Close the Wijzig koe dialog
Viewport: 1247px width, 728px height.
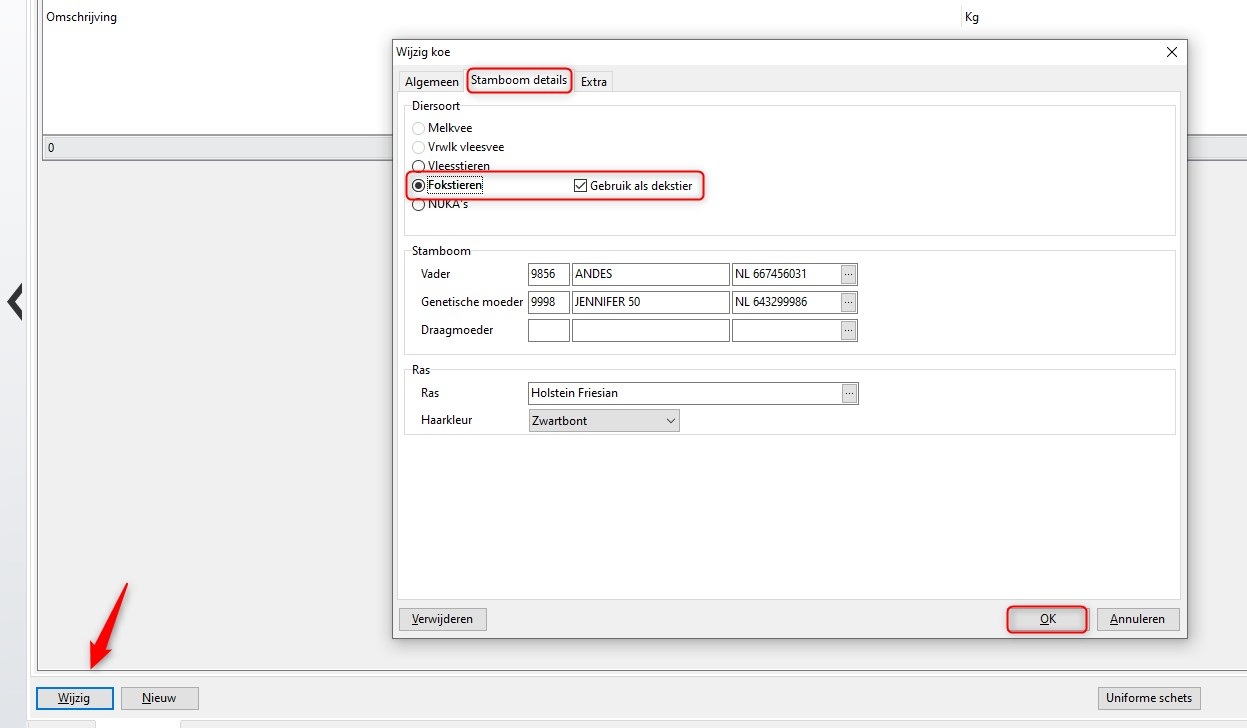click(x=1172, y=52)
